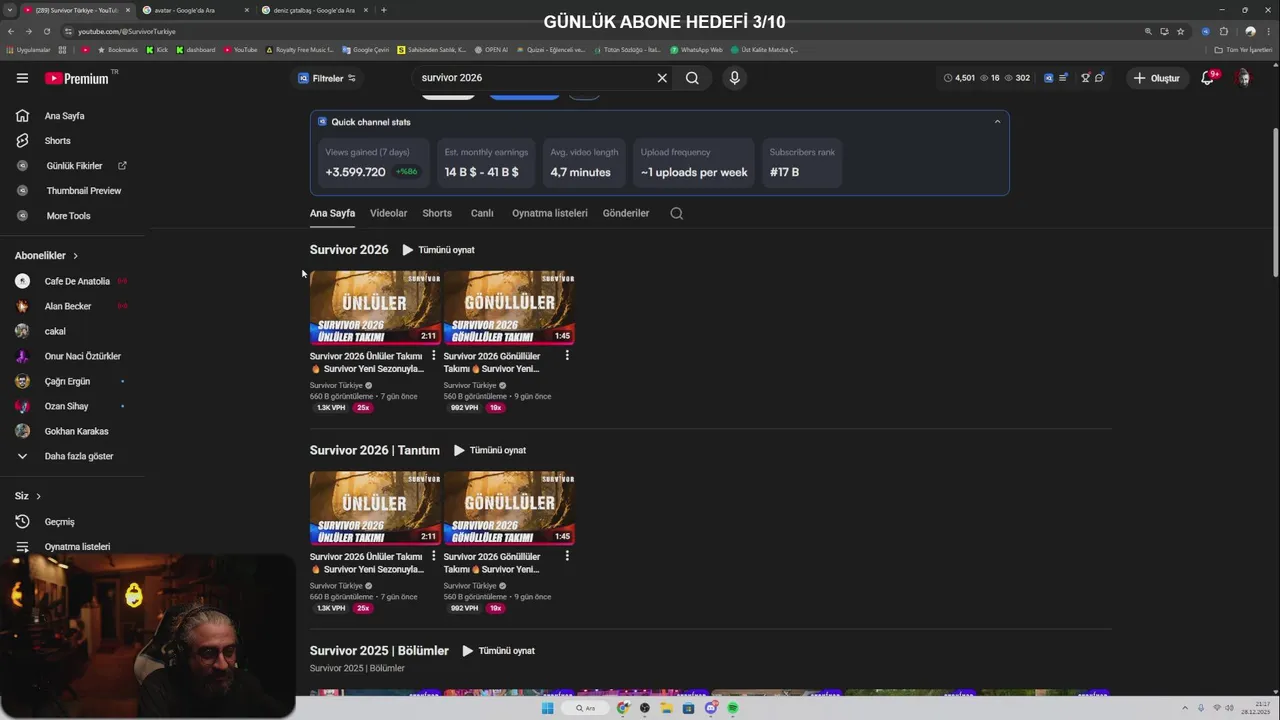Open Ünlüler thumbnail in Tanıtım section
1280x720 pixels.
click(x=375, y=508)
